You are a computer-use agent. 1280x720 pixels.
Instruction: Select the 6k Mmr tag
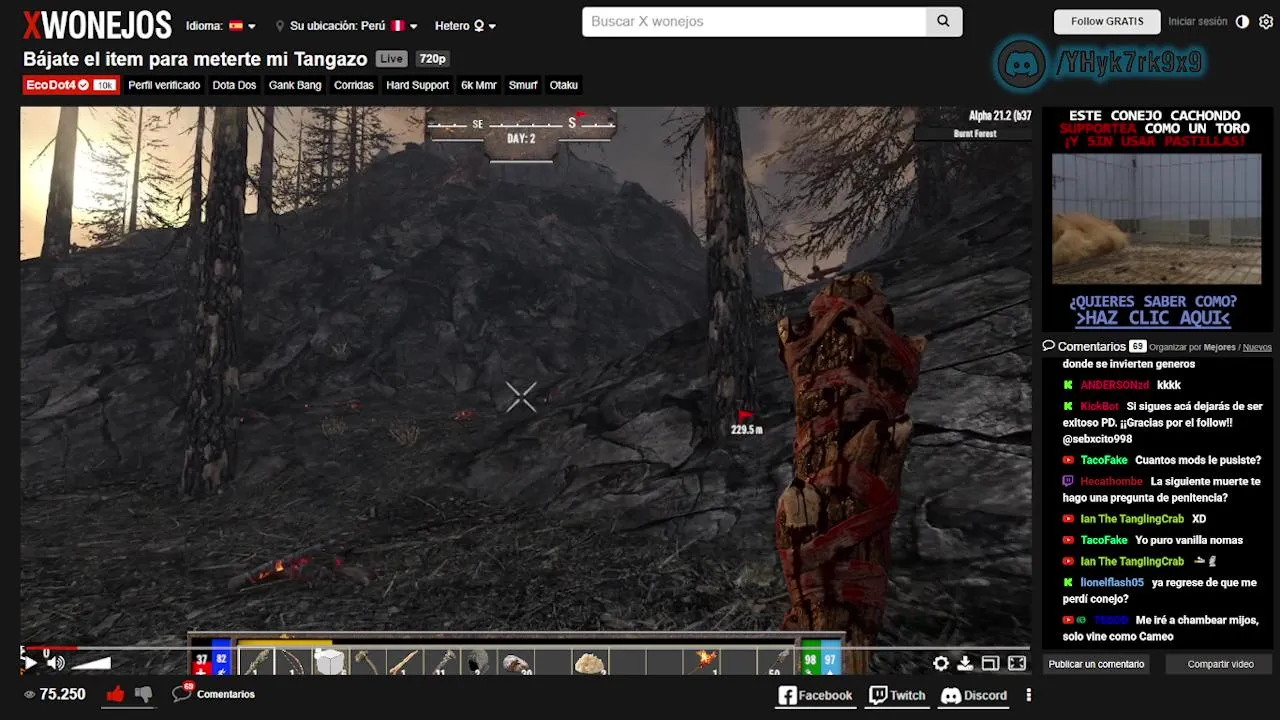[x=479, y=85]
